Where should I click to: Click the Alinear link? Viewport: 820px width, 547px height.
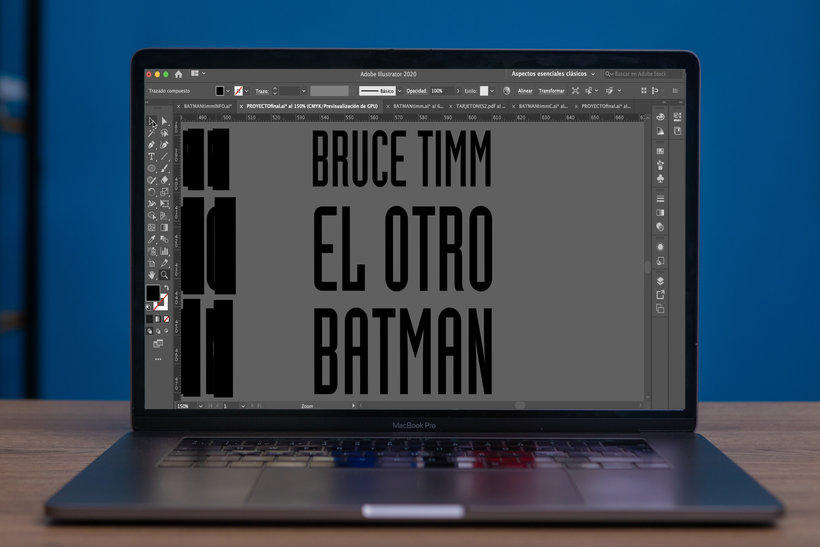tap(525, 91)
